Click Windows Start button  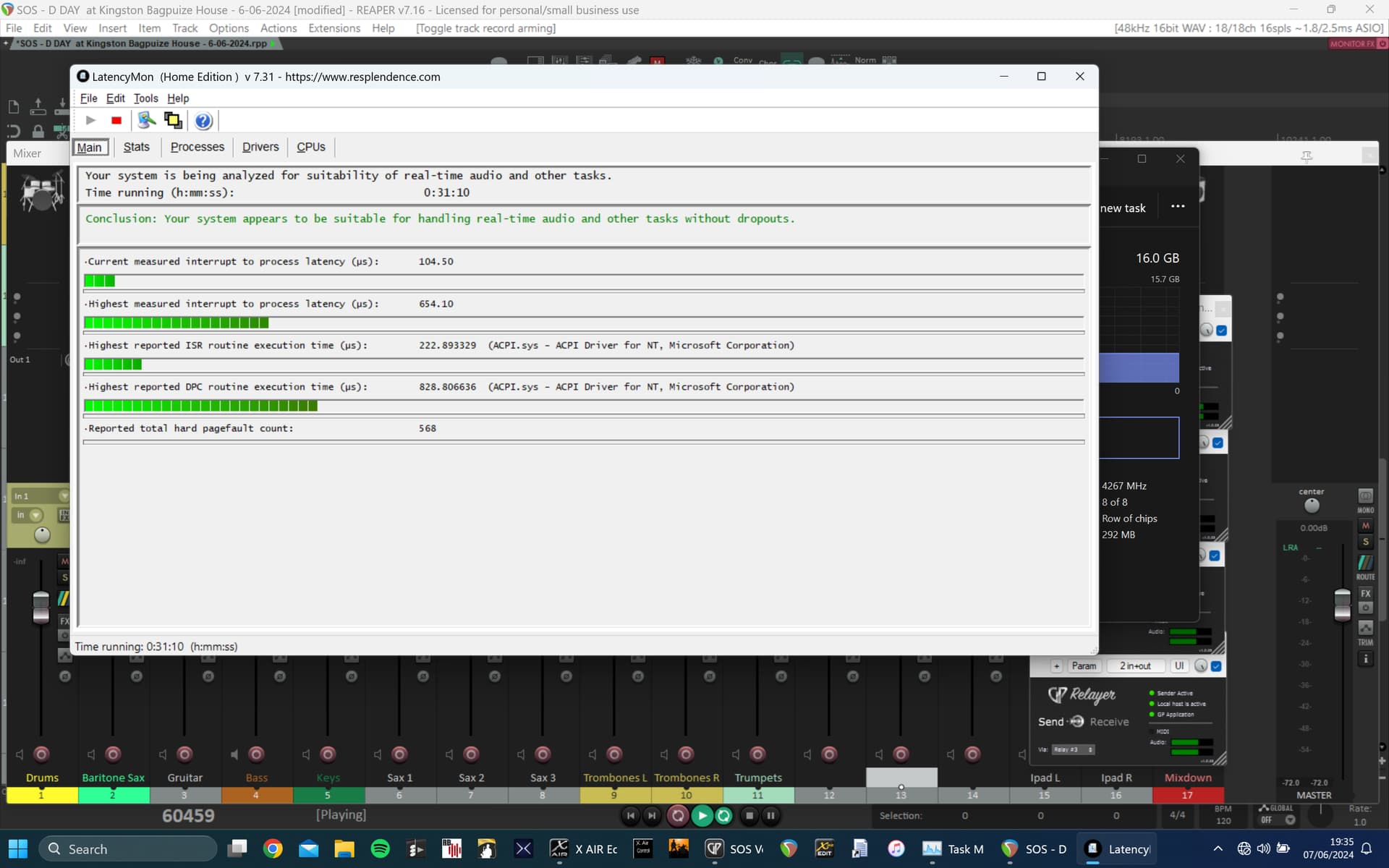18,849
